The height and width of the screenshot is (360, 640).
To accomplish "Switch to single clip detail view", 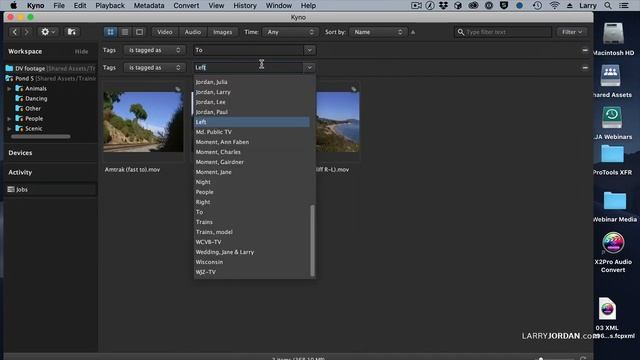I will (139, 32).
